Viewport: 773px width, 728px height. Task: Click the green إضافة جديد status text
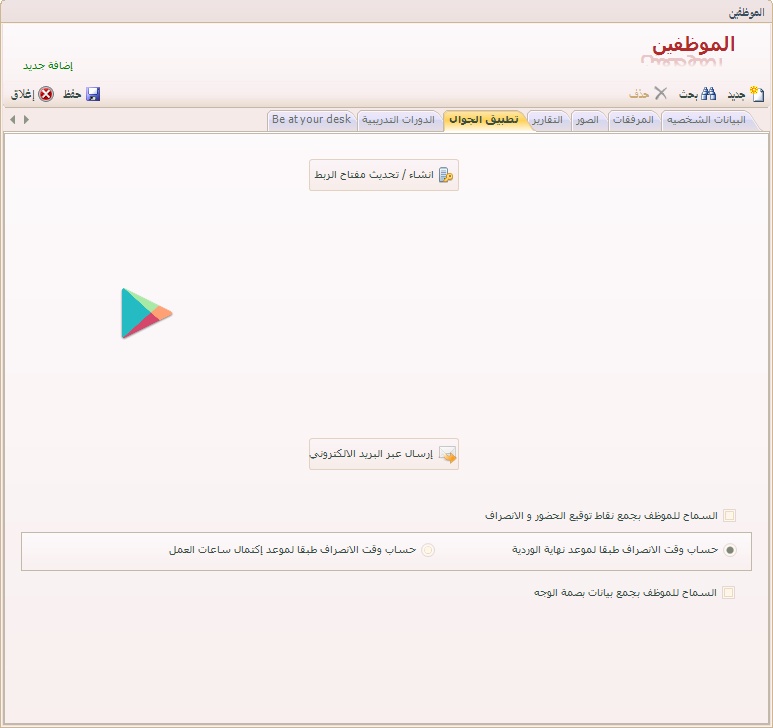pos(48,66)
